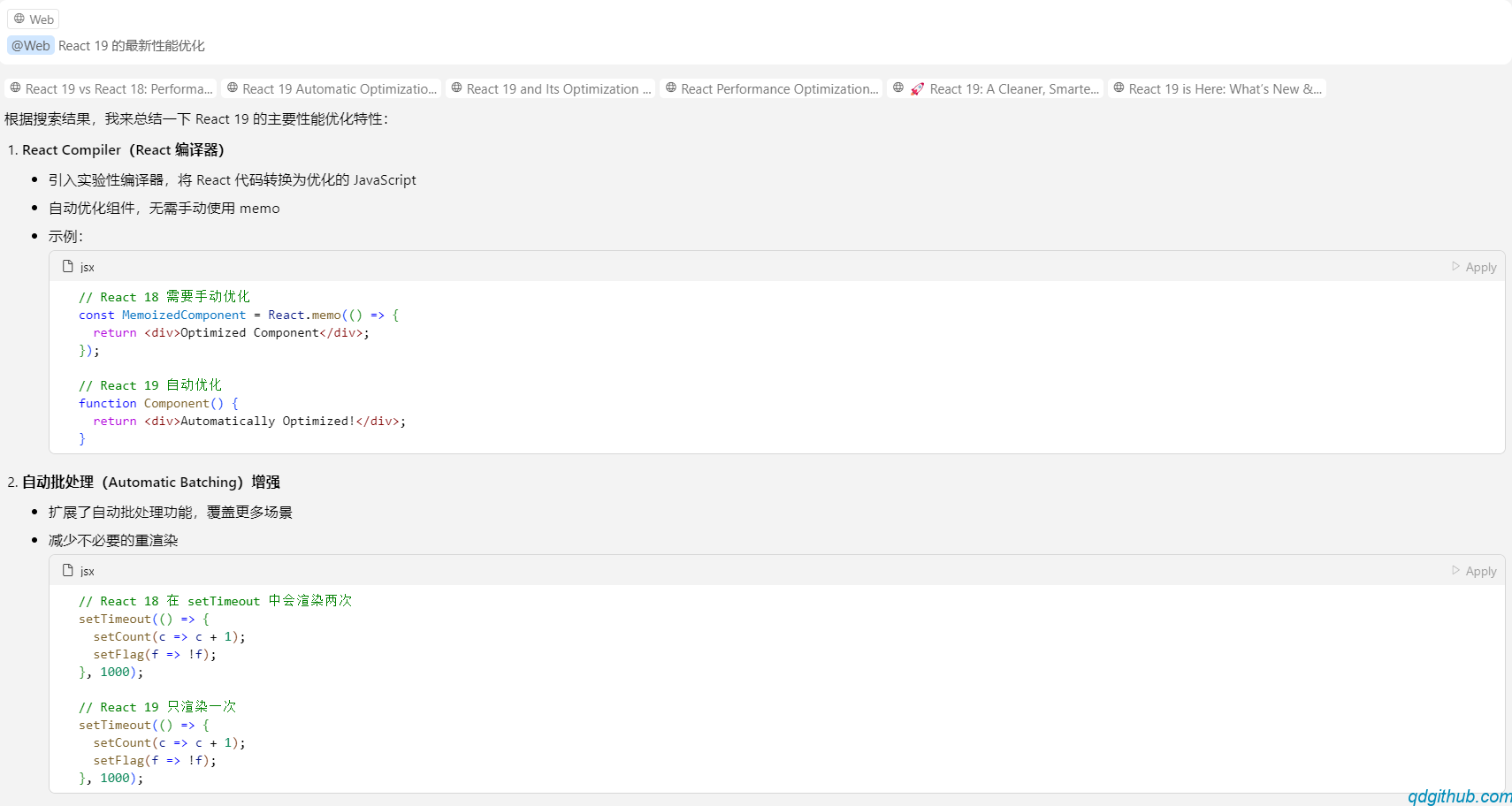Viewport: 1512px width, 806px height.
Task: Click file icon of second jsx block
Action: point(68,570)
